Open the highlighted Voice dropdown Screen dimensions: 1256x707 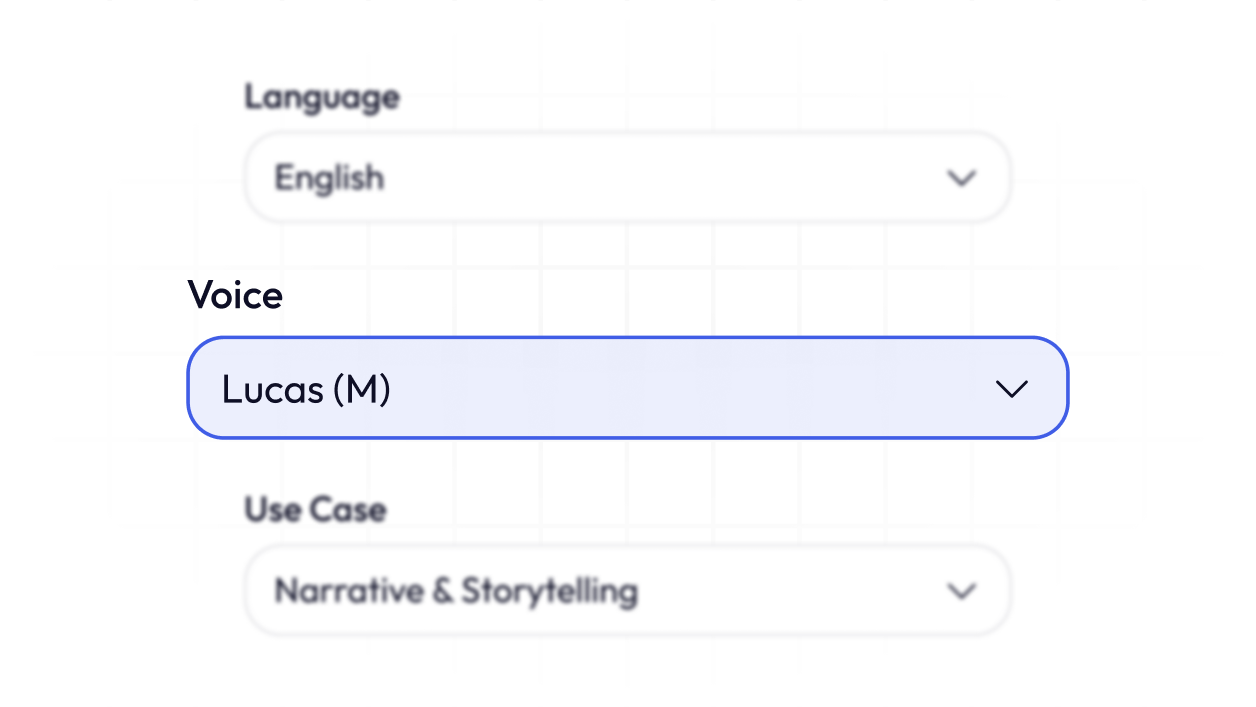[x=627, y=388]
